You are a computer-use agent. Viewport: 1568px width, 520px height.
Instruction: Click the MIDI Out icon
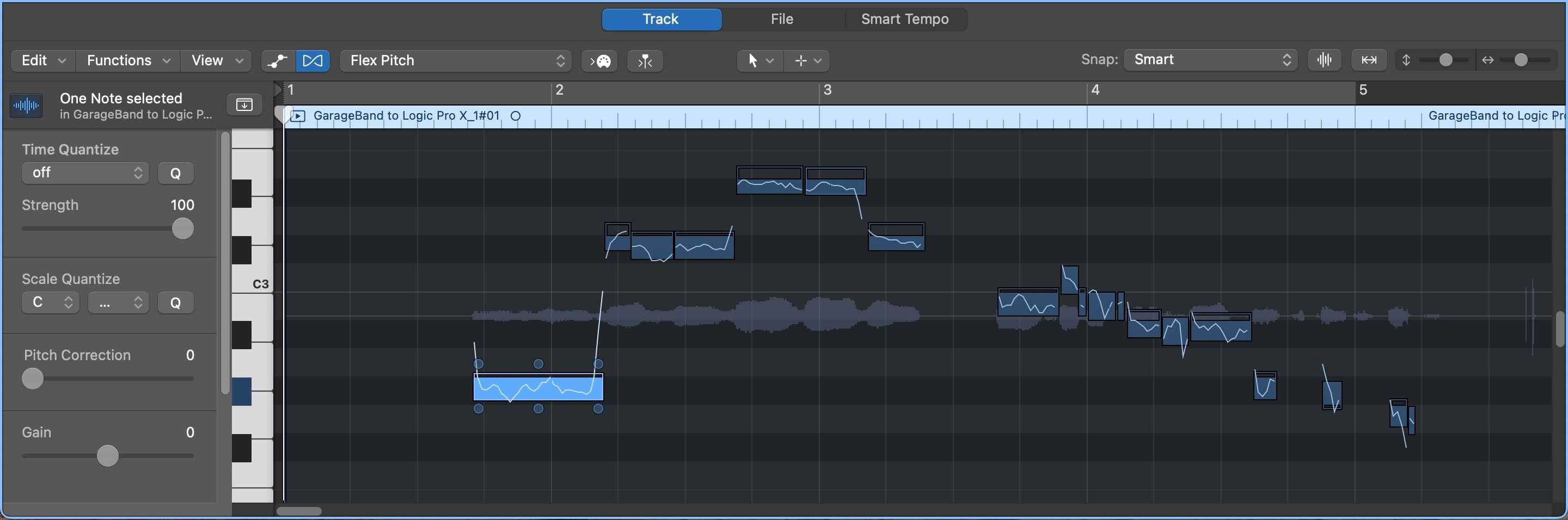pyautogui.click(x=599, y=61)
